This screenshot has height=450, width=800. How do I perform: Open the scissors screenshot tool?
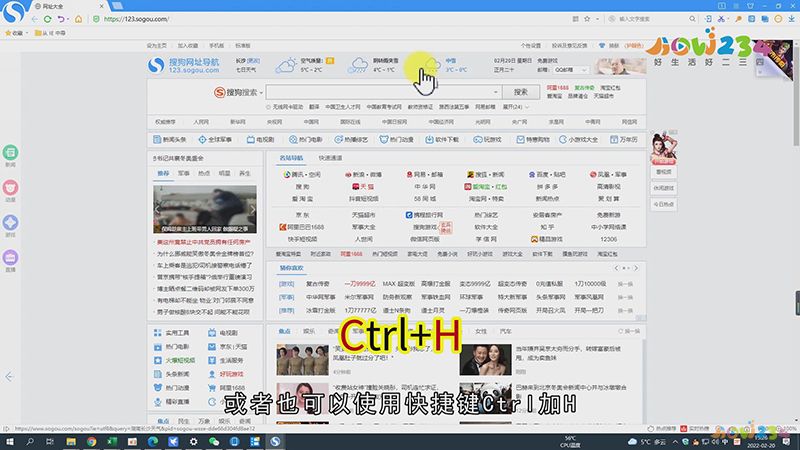(721, 19)
